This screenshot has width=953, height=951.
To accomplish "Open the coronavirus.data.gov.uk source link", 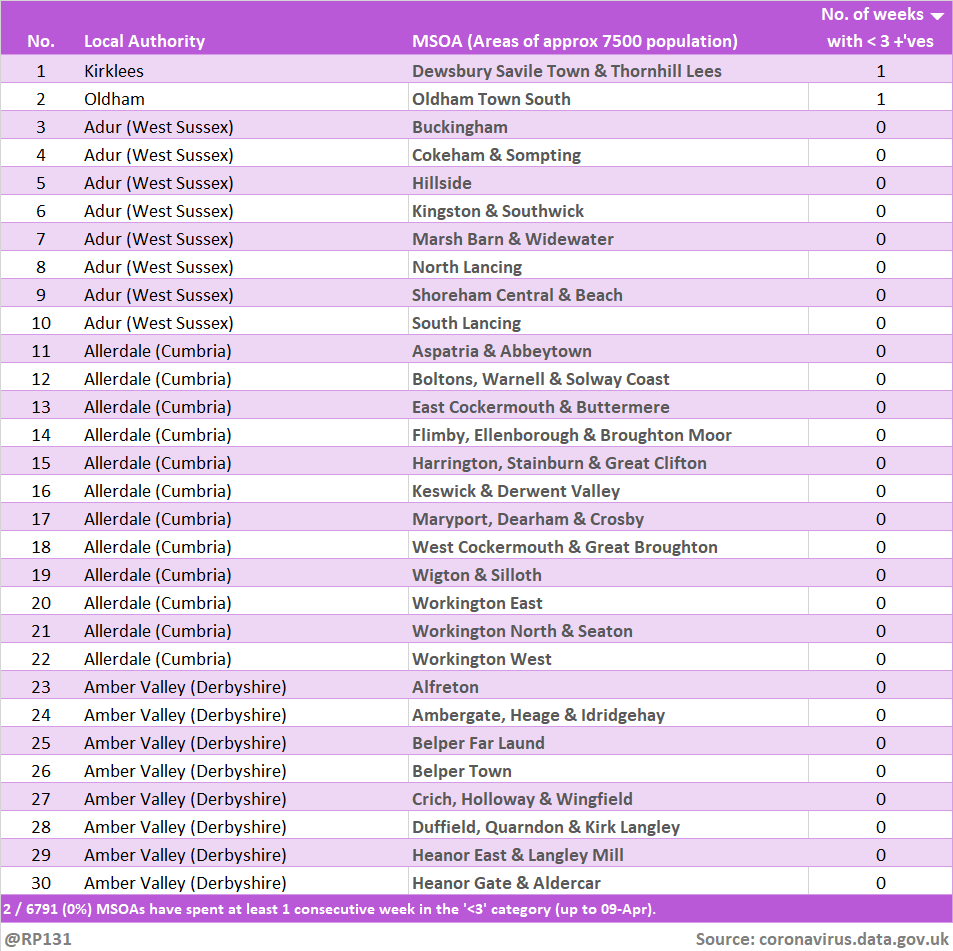I will [853, 939].
